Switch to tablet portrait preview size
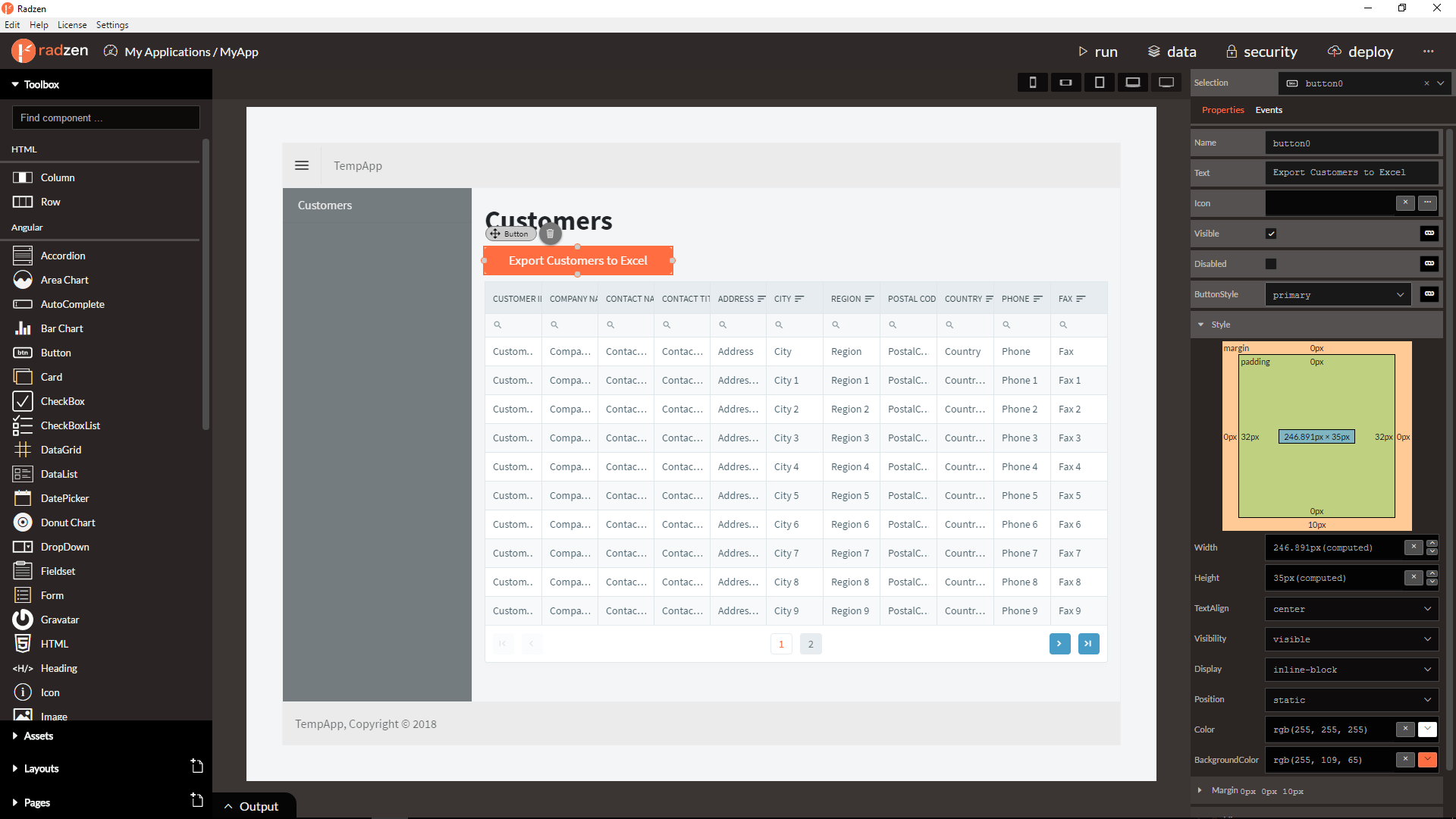Image resolution: width=1456 pixels, height=819 pixels. (1099, 82)
